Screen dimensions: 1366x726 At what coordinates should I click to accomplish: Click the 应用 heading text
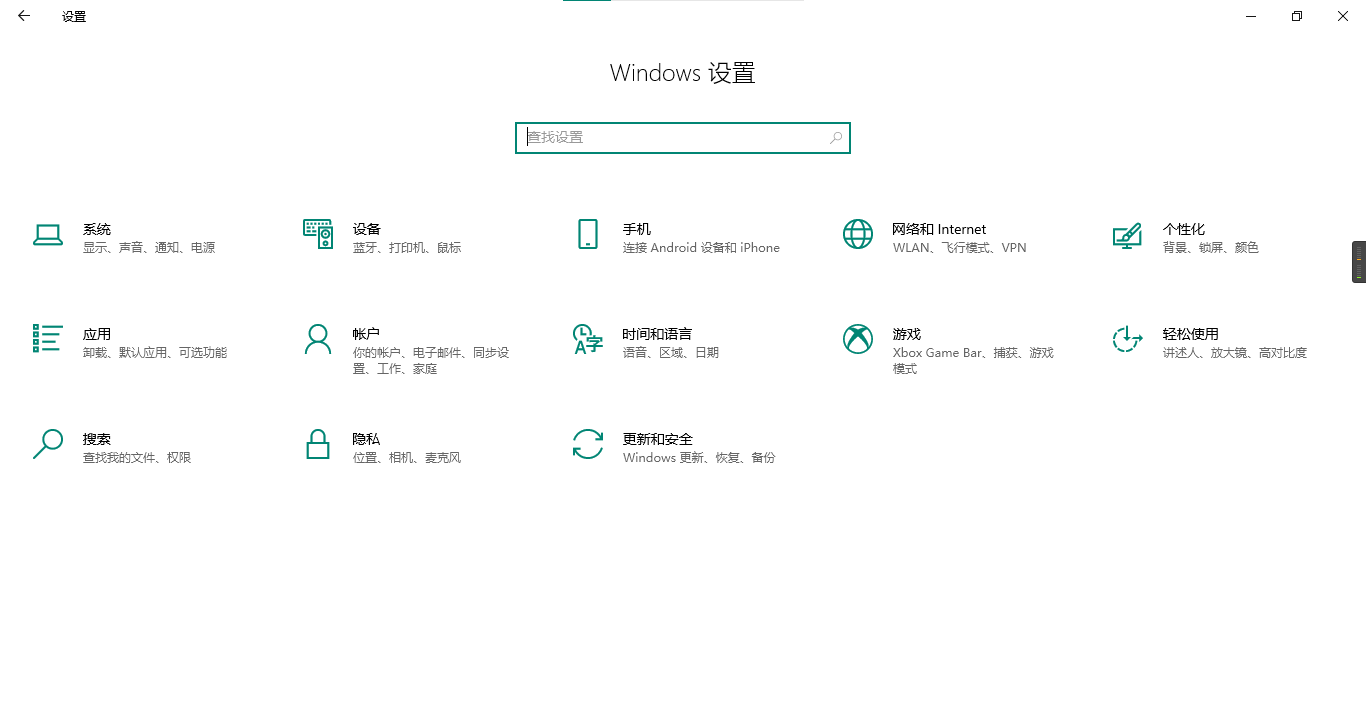point(97,334)
